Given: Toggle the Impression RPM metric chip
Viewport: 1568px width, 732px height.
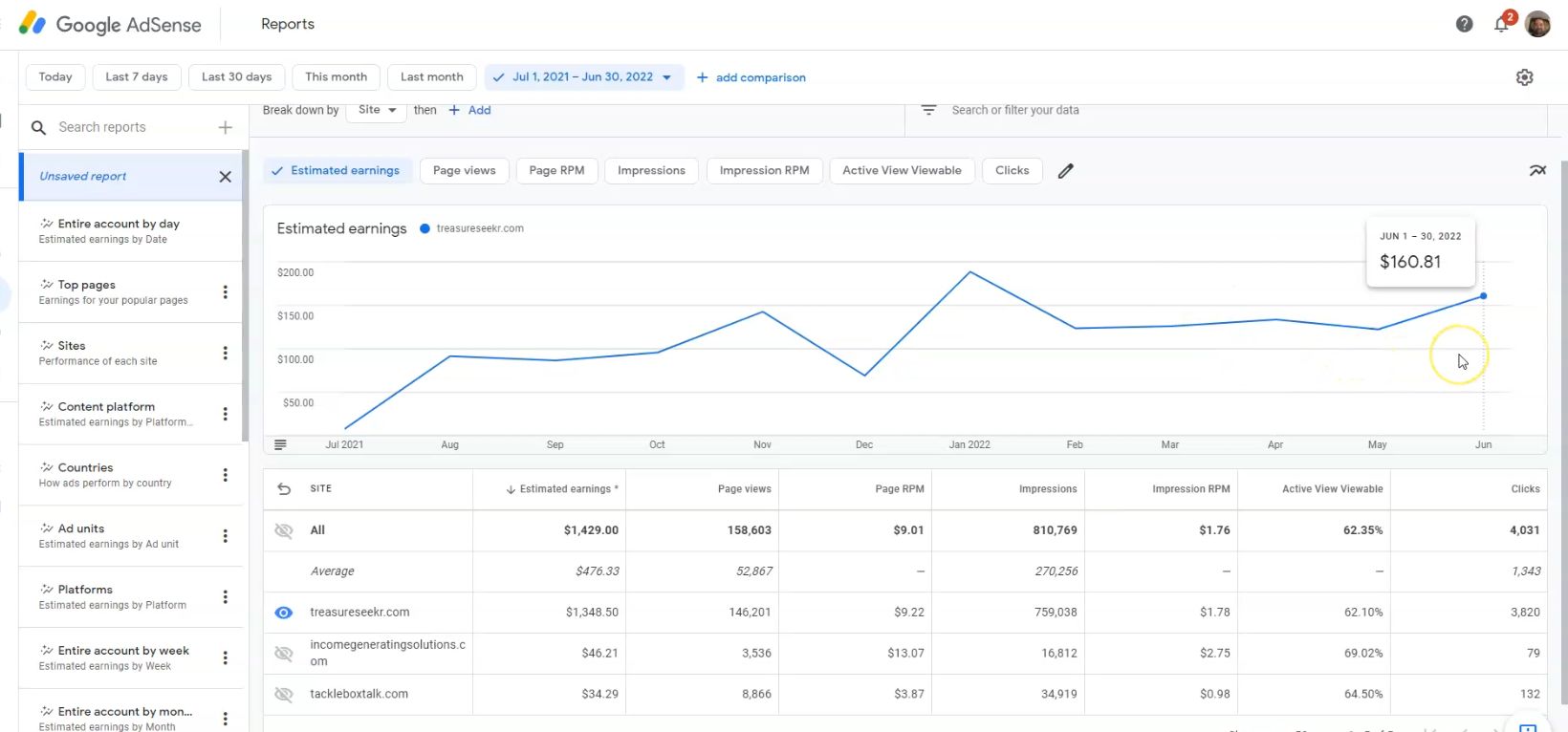Looking at the screenshot, I should (x=764, y=171).
